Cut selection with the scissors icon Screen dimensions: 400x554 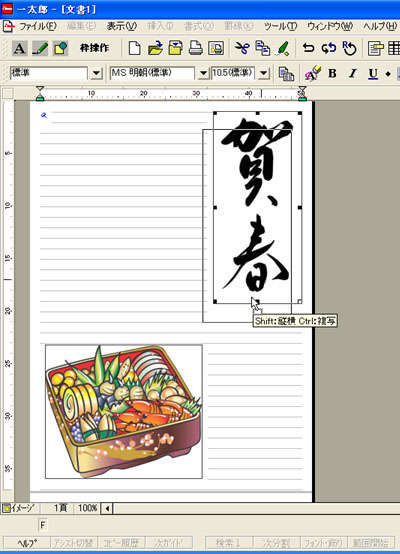point(242,48)
